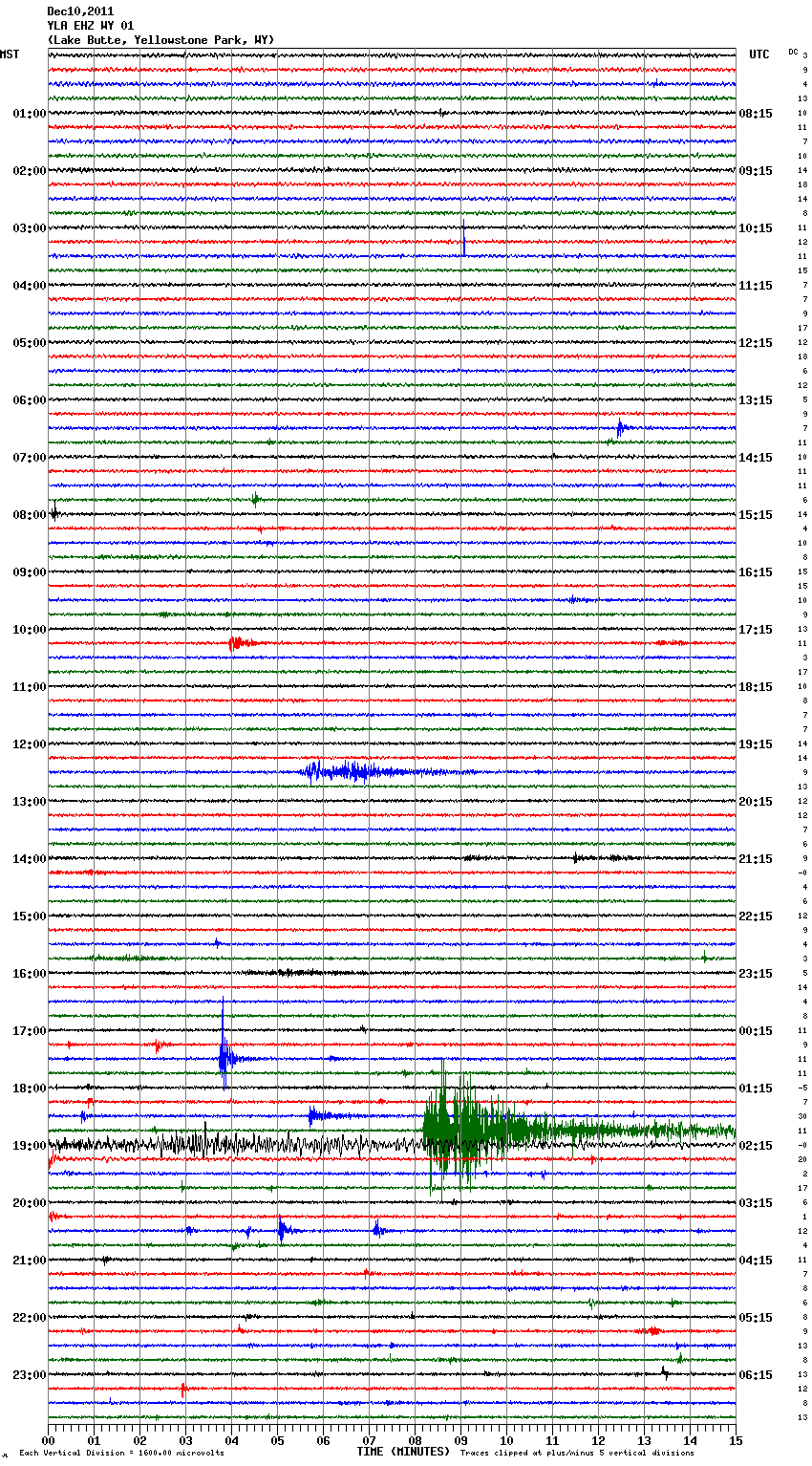The width and height of the screenshot is (812, 1466).
Task: Click the 06:15 UTC time label
Action: click(x=756, y=1375)
